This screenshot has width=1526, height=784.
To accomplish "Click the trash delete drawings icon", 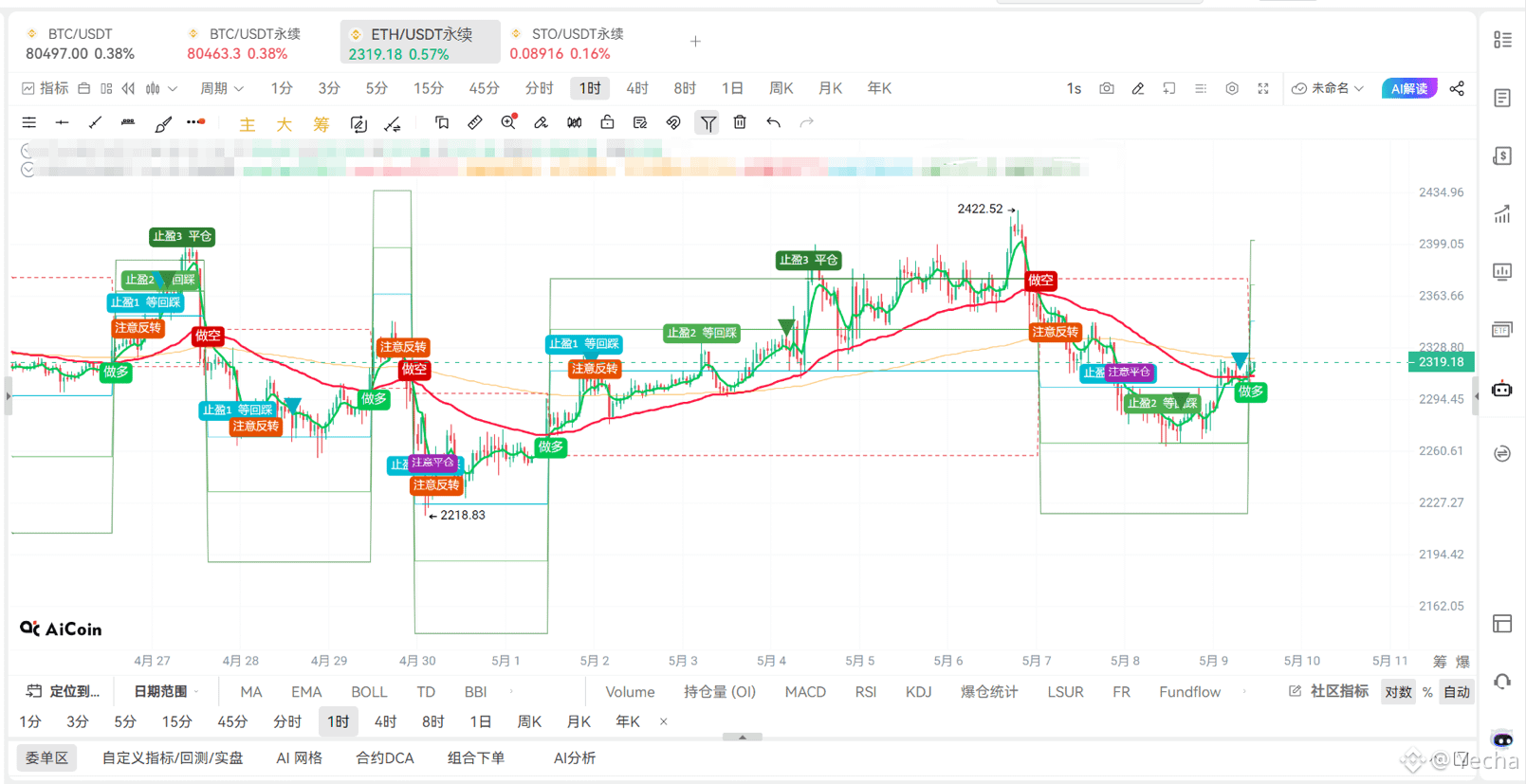I will click(x=740, y=122).
